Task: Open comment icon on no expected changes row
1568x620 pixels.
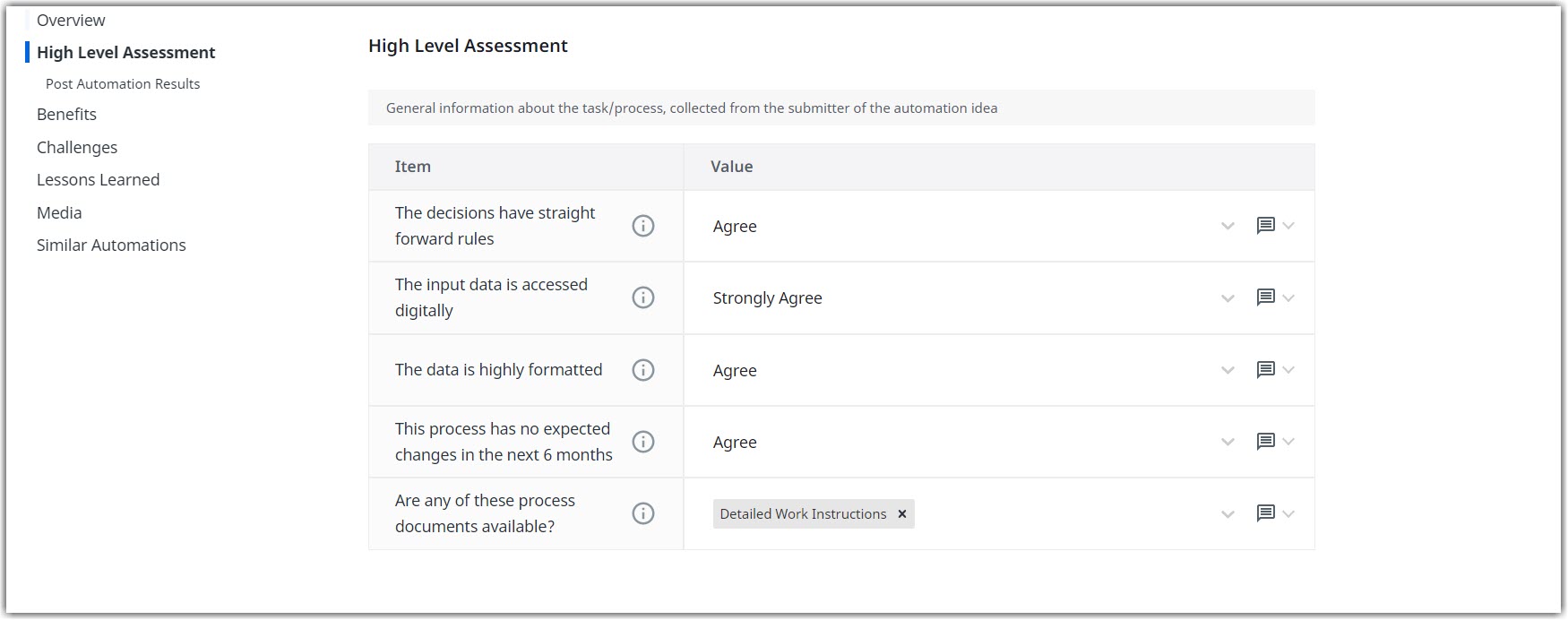Action: coord(1265,442)
